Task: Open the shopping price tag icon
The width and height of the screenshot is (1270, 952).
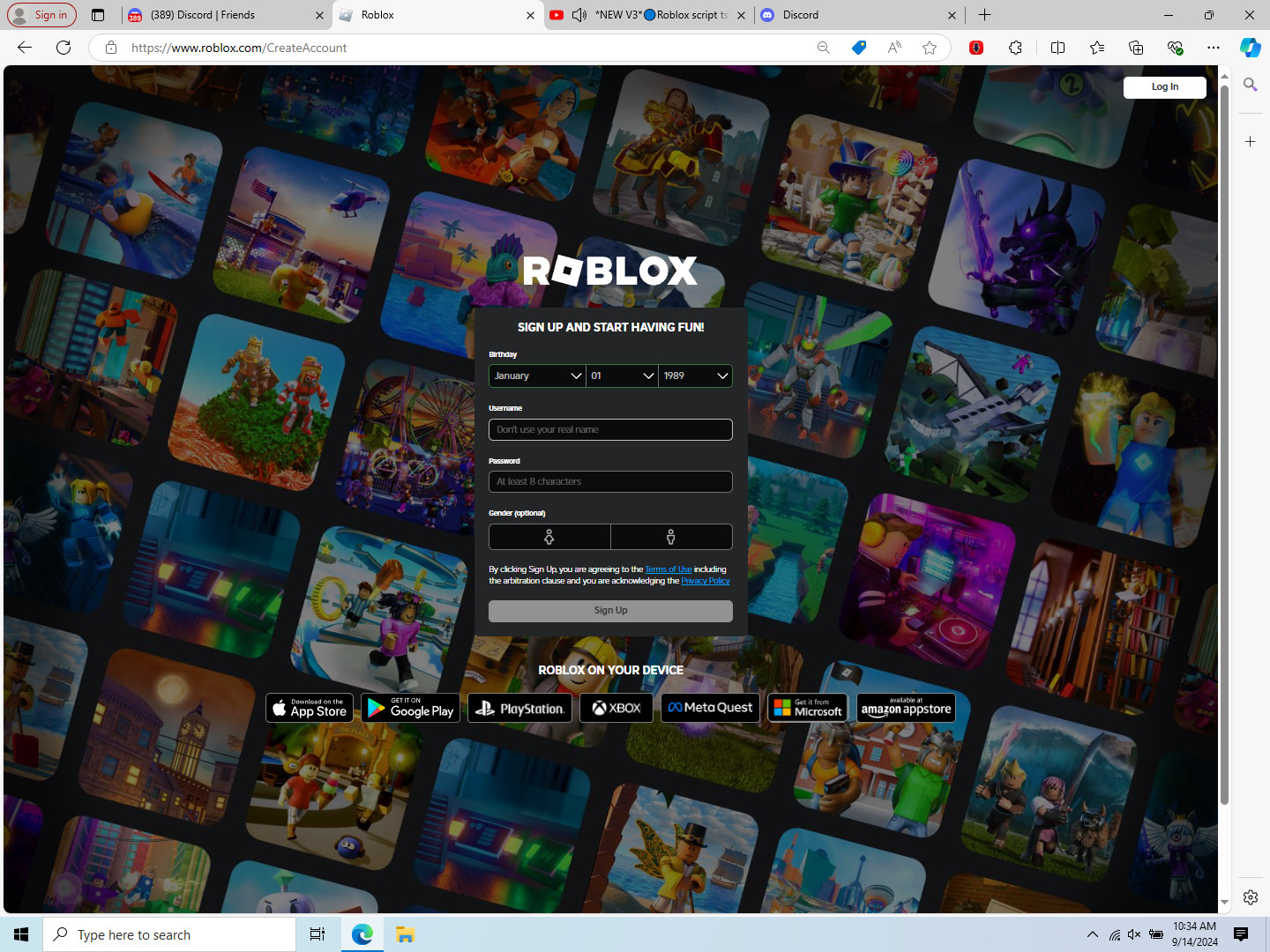Action: point(859,48)
